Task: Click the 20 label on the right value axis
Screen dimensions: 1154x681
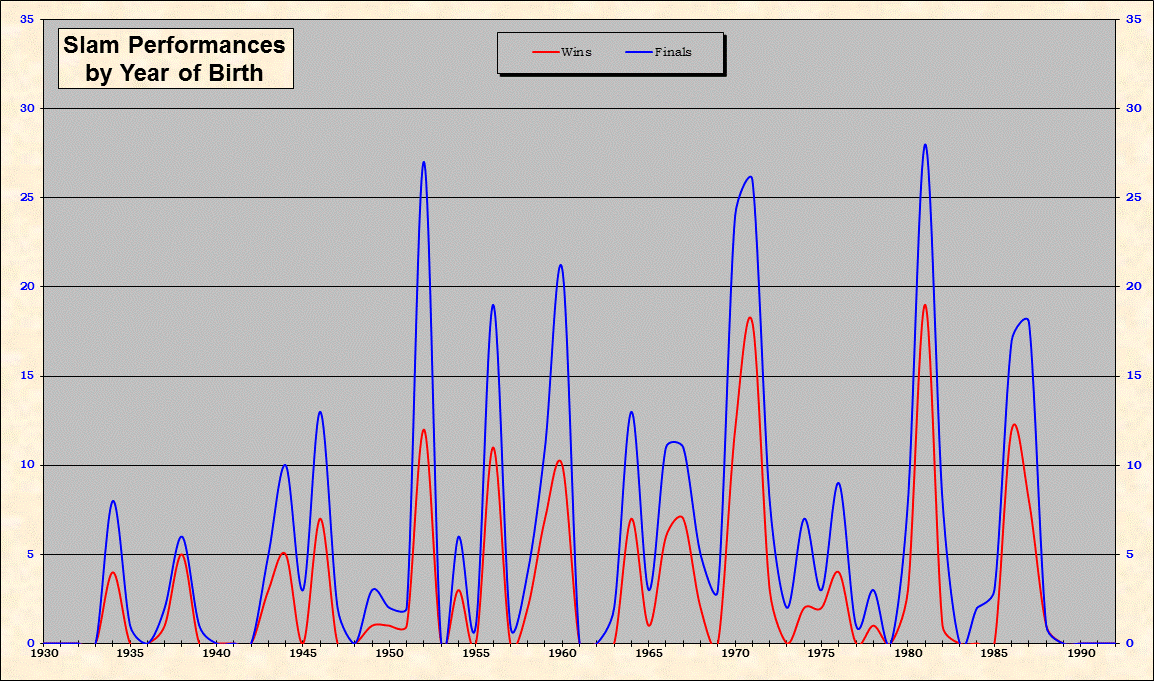Action: pos(1133,287)
